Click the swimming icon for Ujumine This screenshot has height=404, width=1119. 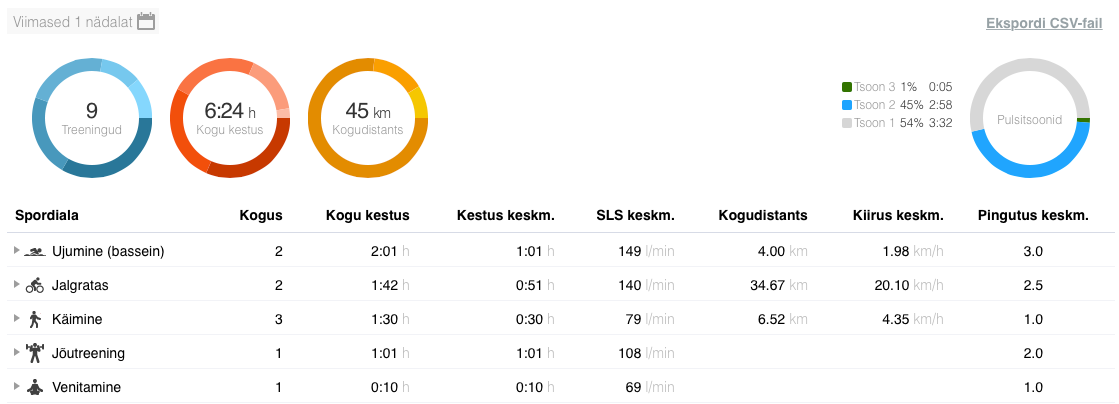35,251
